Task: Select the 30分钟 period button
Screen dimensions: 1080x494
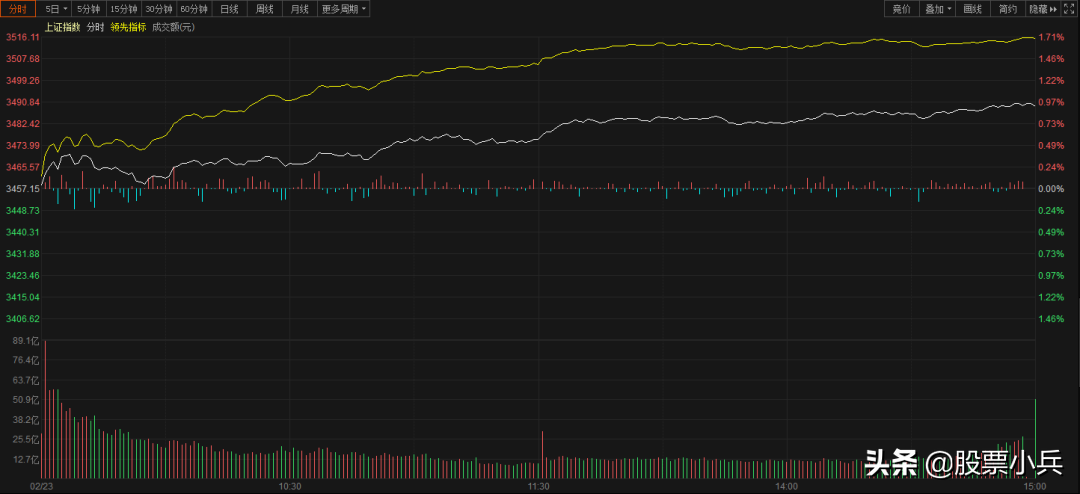Action: tap(159, 9)
